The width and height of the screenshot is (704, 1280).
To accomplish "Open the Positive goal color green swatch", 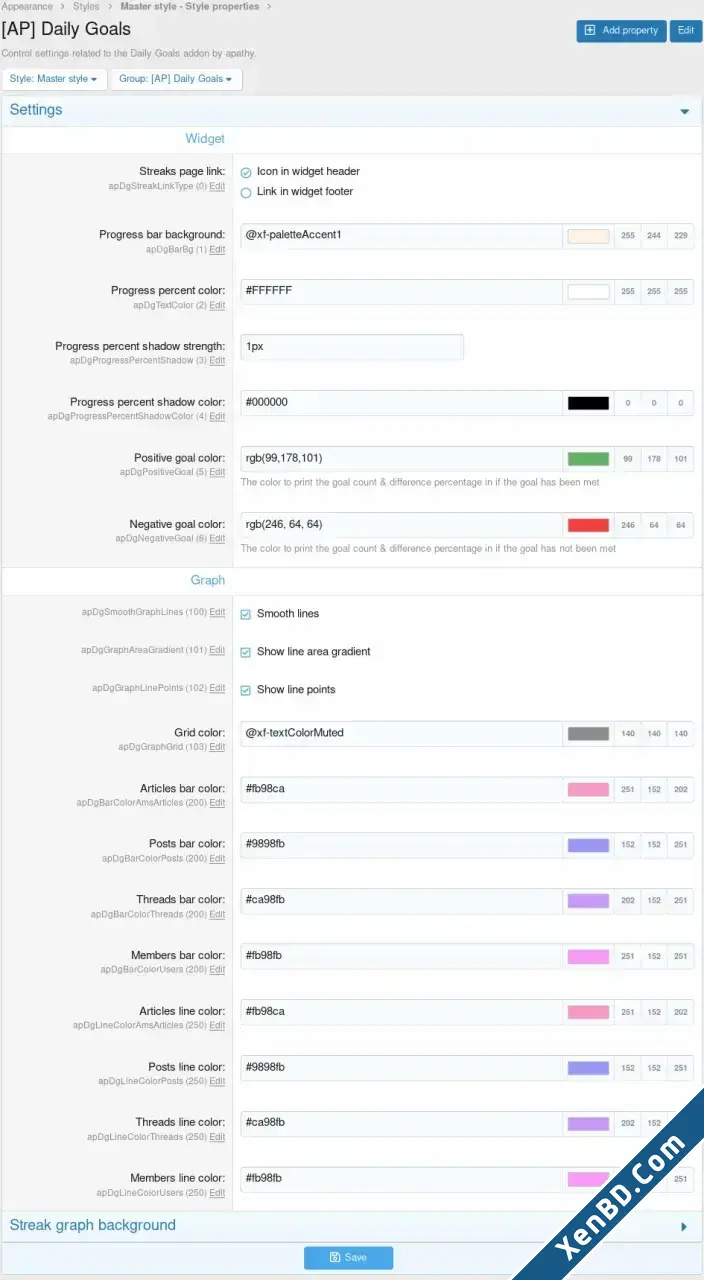I will click(x=588, y=459).
